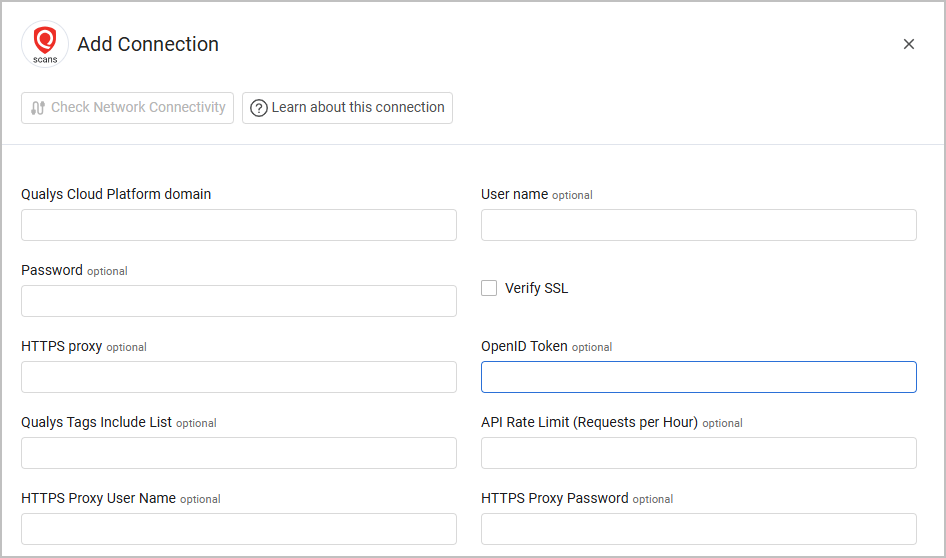
Task: Click the Add Connection title text
Action: pyautogui.click(x=148, y=44)
